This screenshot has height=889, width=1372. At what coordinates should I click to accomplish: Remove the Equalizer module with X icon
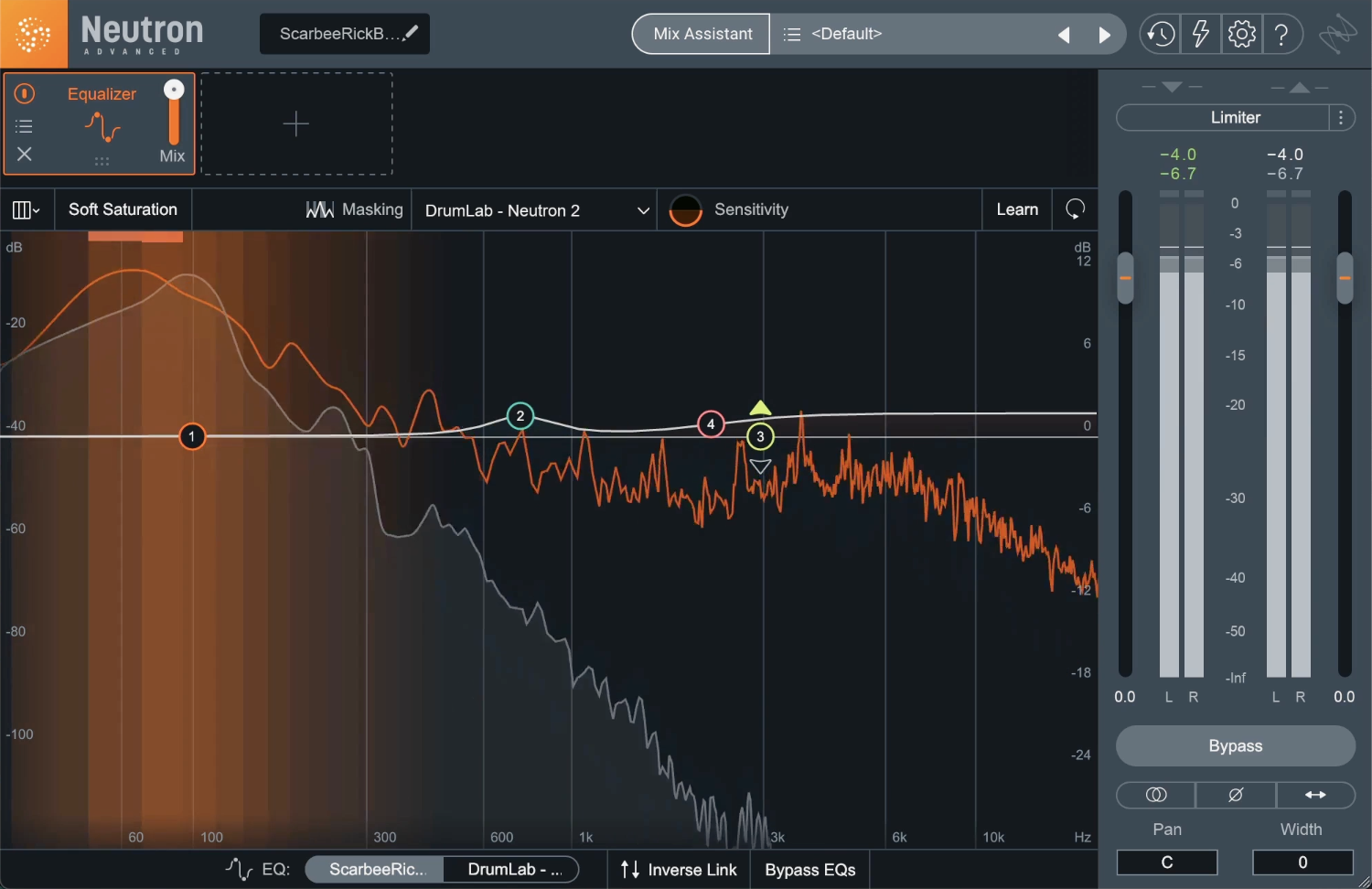tap(25, 154)
